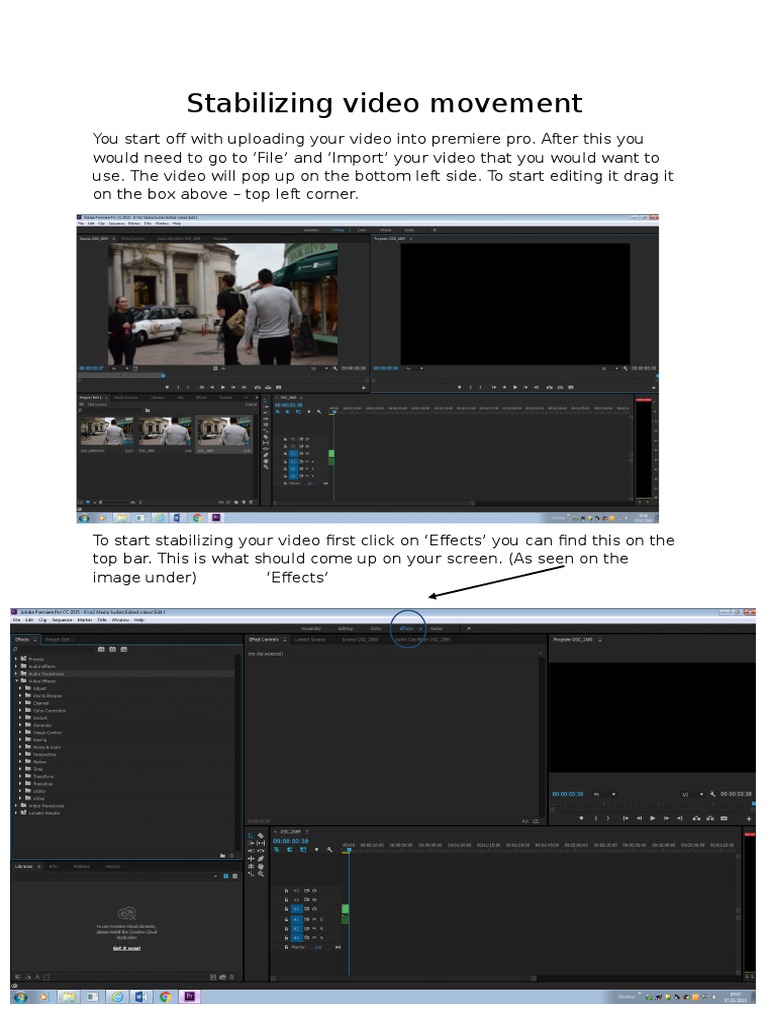Toggle the V1 track target label
This screenshot has height=1024, width=768.
[x=296, y=909]
